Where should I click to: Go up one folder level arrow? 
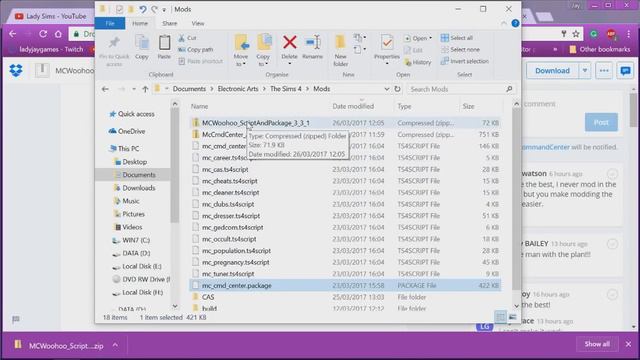point(145,89)
